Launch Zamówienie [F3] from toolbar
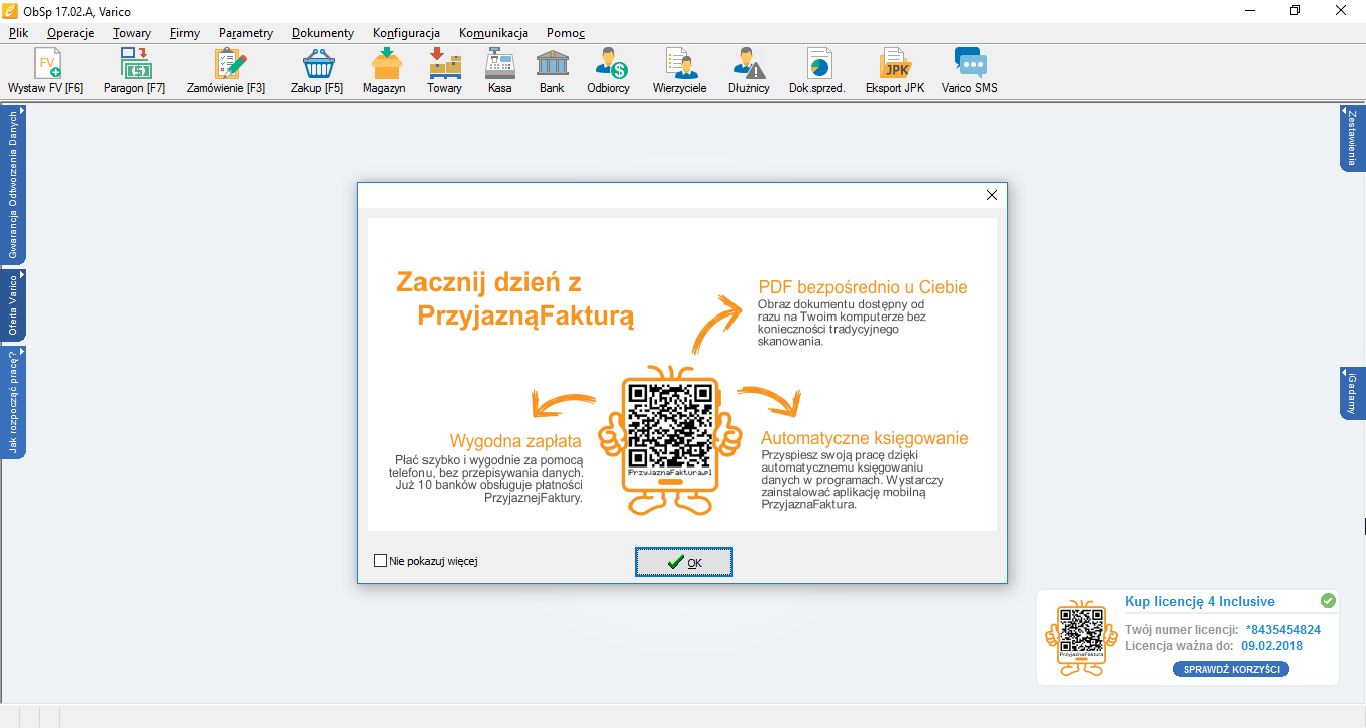The image size is (1366, 728). [226, 71]
